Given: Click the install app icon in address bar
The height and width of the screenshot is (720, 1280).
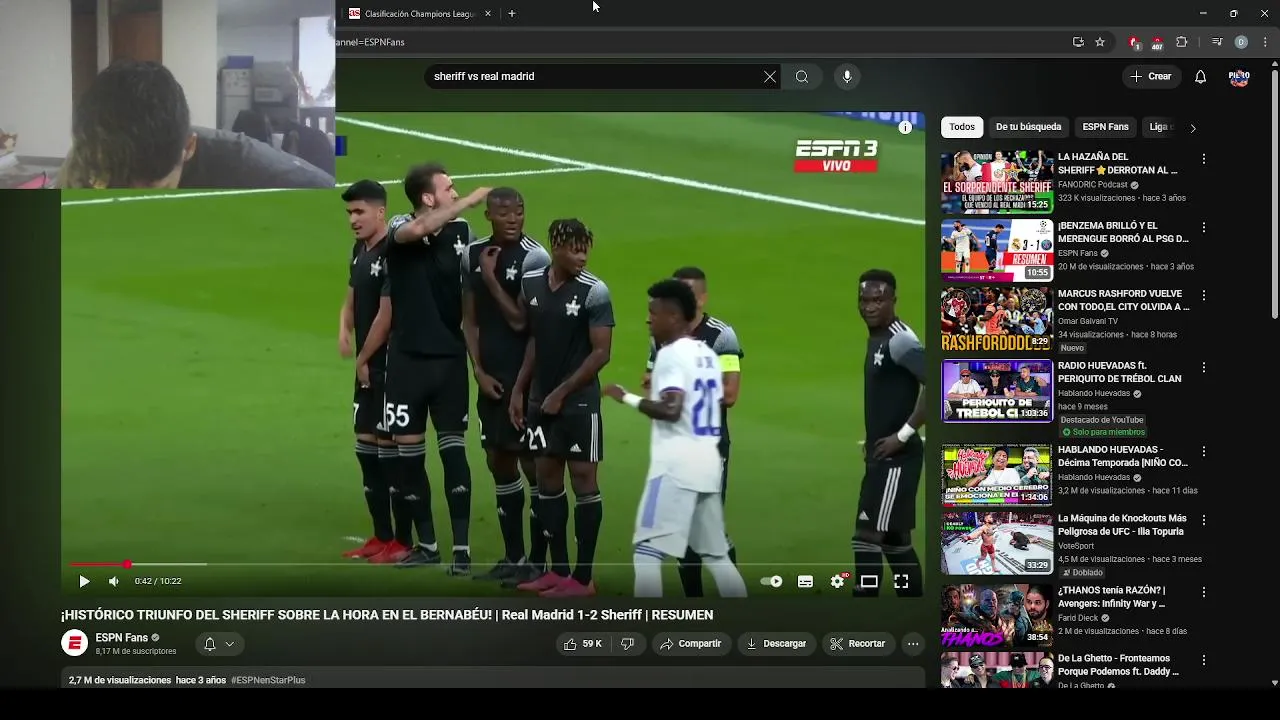Looking at the screenshot, I should click(x=1078, y=42).
